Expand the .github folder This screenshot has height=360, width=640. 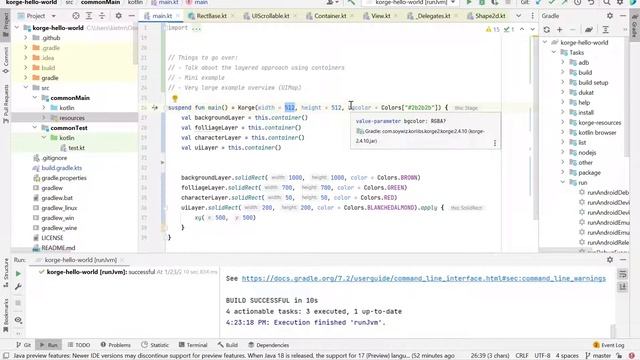pos(26,38)
